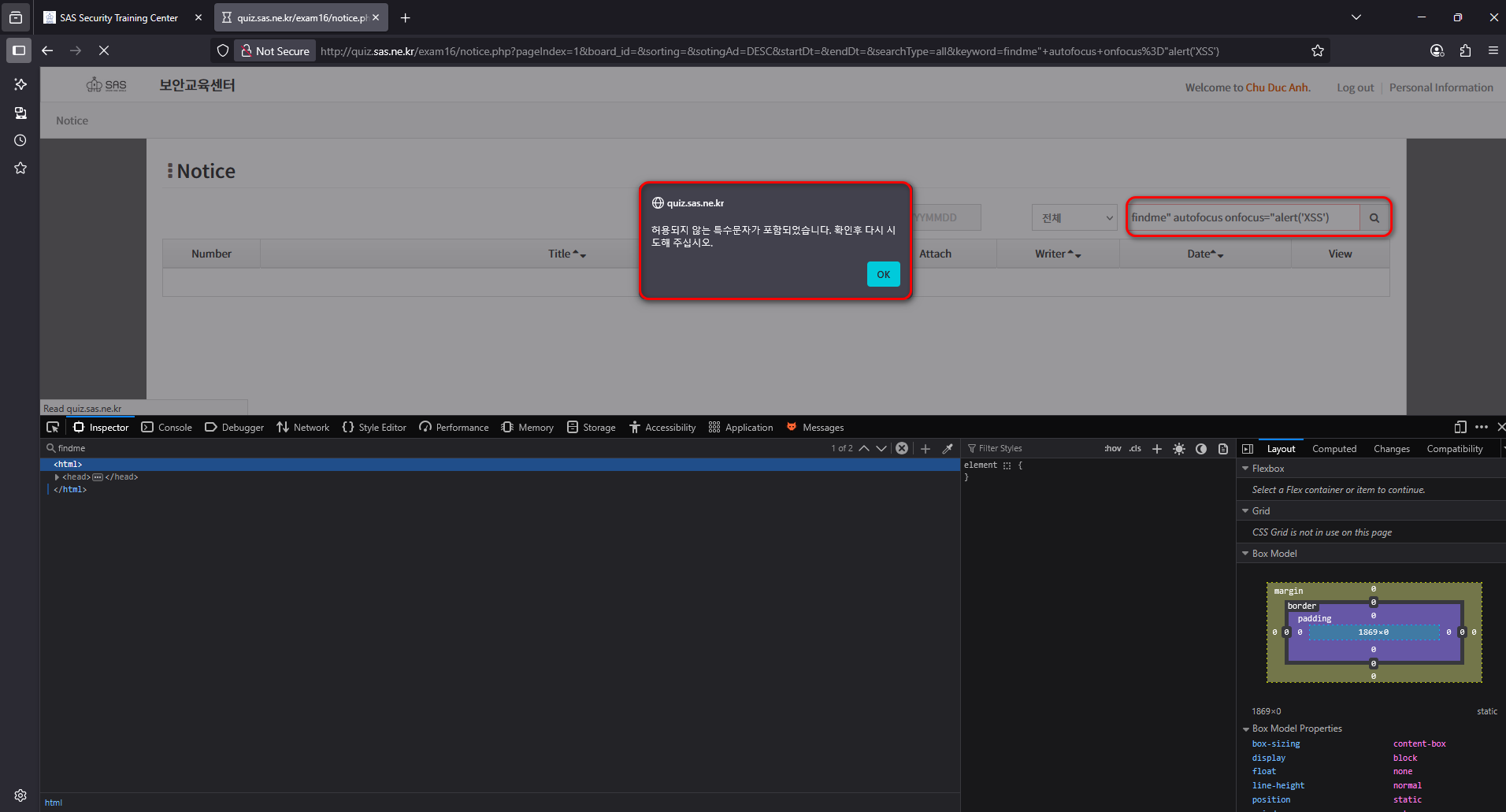Click the add new style rule plus icon
Viewport: 1506px width, 812px height.
[x=1156, y=448]
